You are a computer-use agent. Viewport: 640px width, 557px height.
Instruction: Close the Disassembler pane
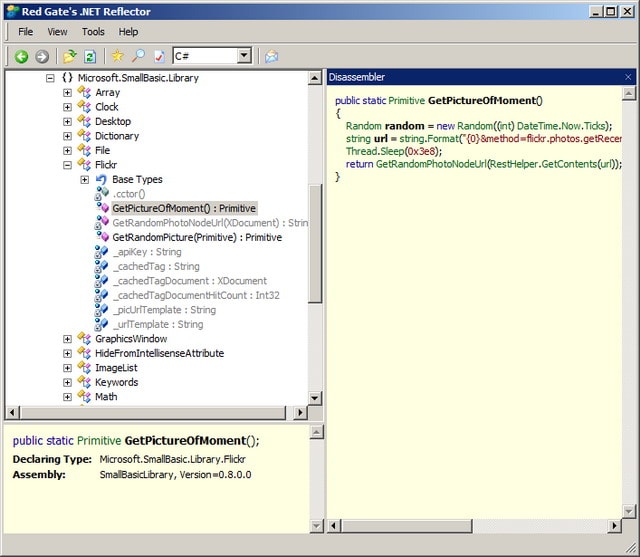click(628, 77)
